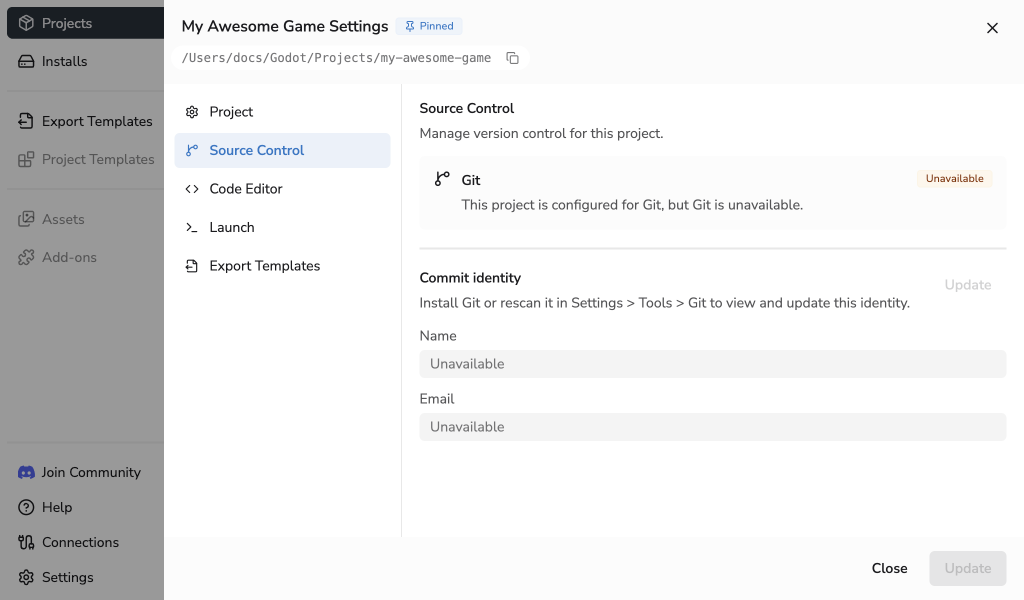
Task: Open the Help section
Action: click(85, 507)
